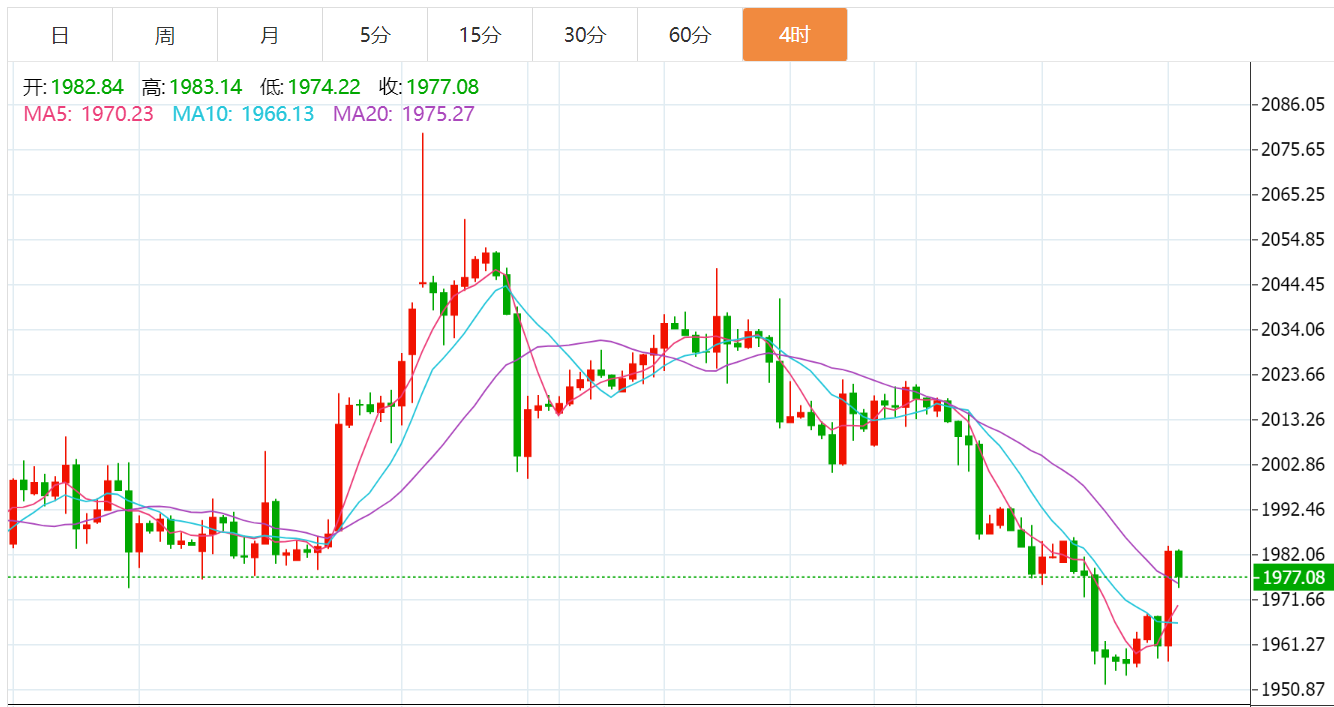Click the 1950.87 price axis label
This screenshot has width=1334, height=707.
1293,689
